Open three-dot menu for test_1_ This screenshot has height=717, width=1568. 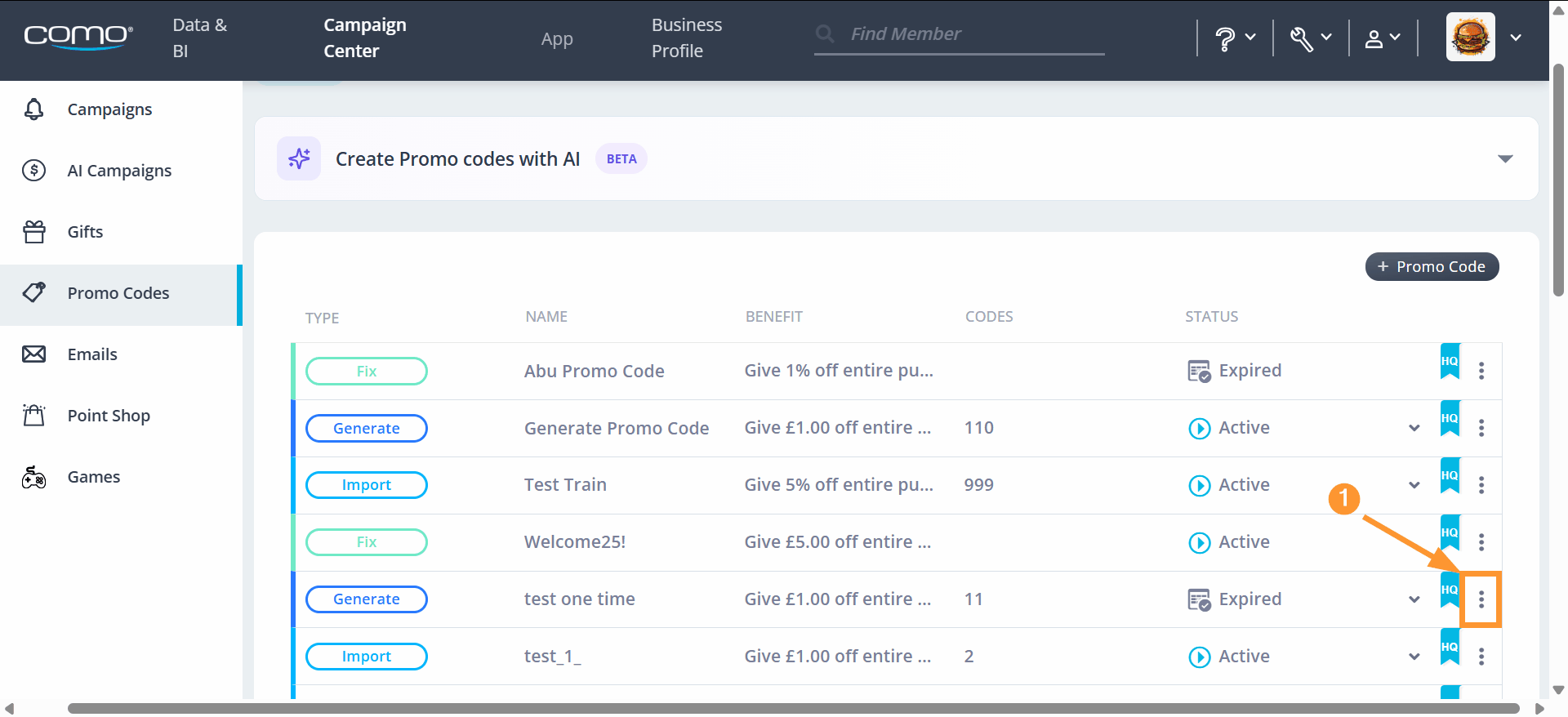click(1481, 657)
